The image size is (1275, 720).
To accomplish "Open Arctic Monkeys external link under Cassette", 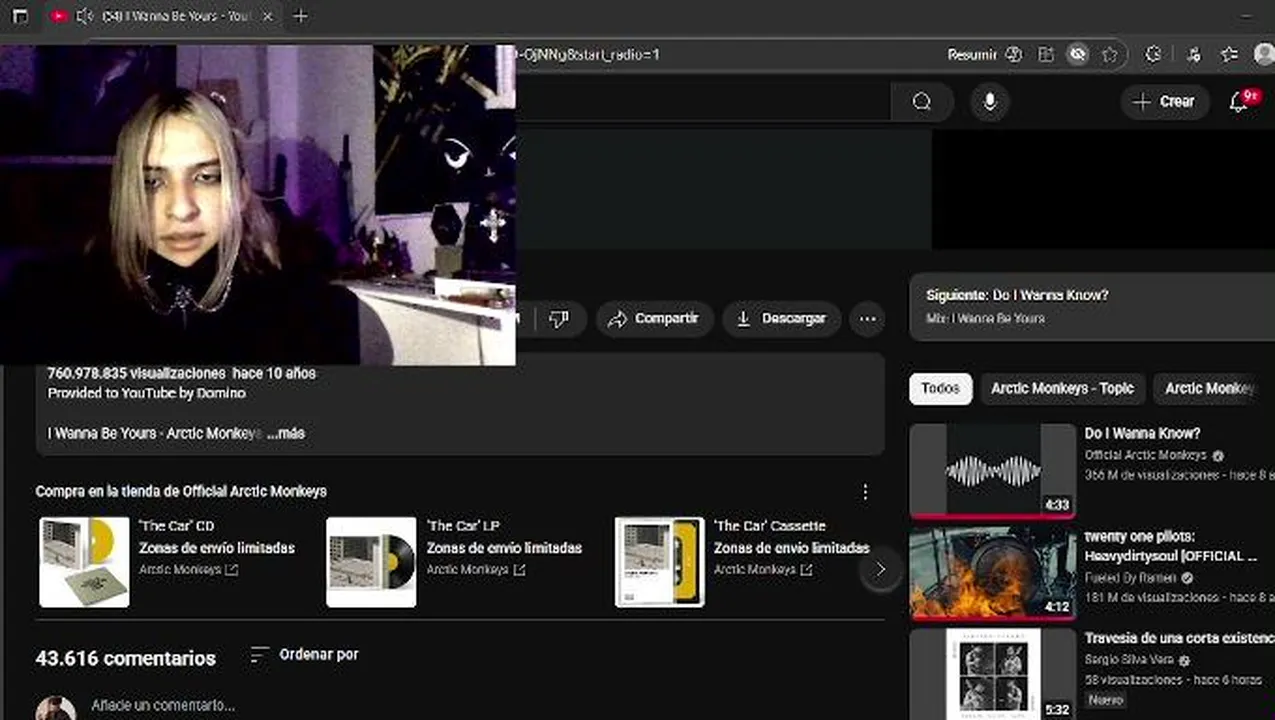I will click(763, 570).
